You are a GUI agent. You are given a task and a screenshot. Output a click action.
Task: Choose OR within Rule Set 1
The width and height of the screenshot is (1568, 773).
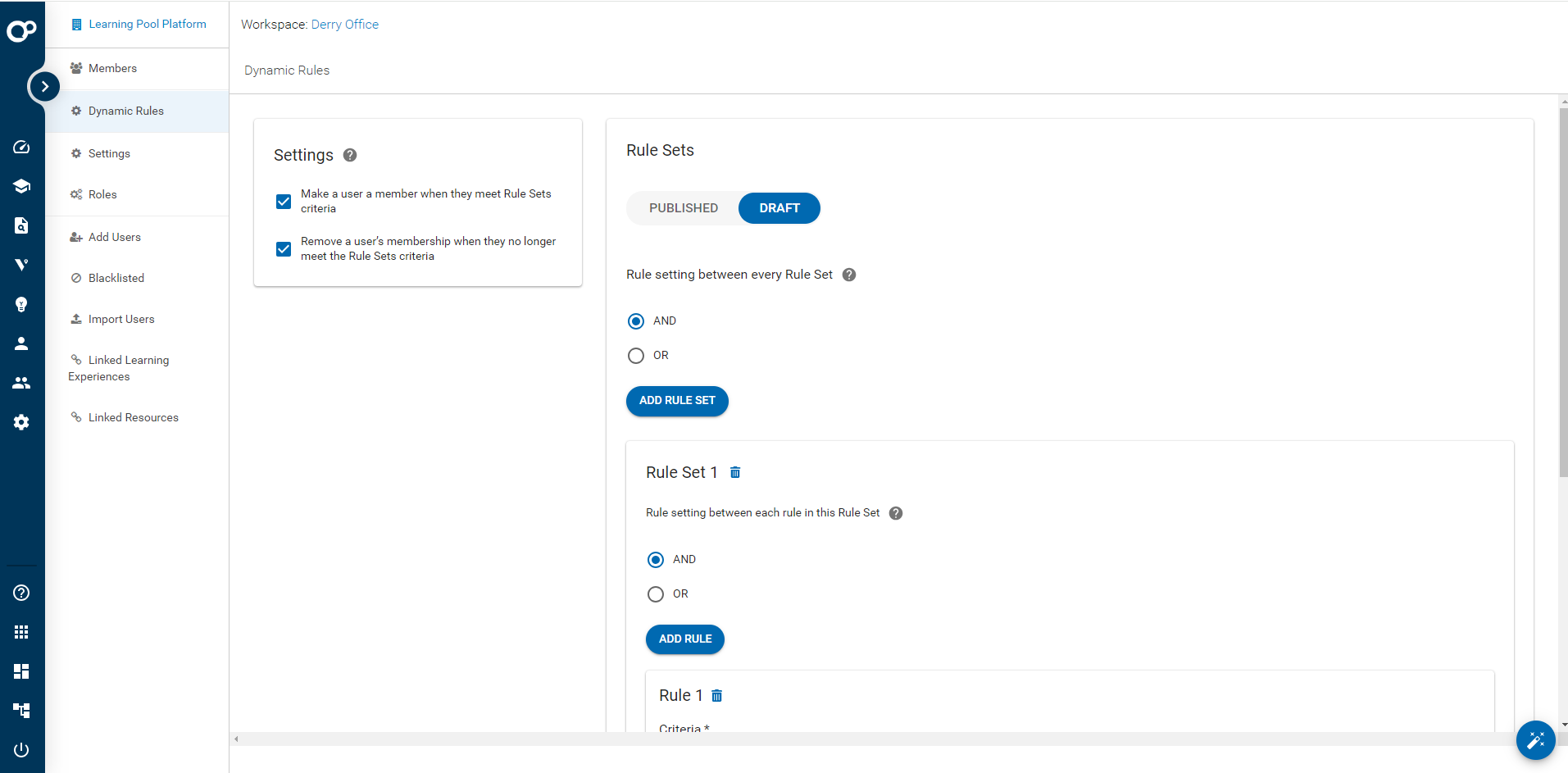(x=655, y=593)
